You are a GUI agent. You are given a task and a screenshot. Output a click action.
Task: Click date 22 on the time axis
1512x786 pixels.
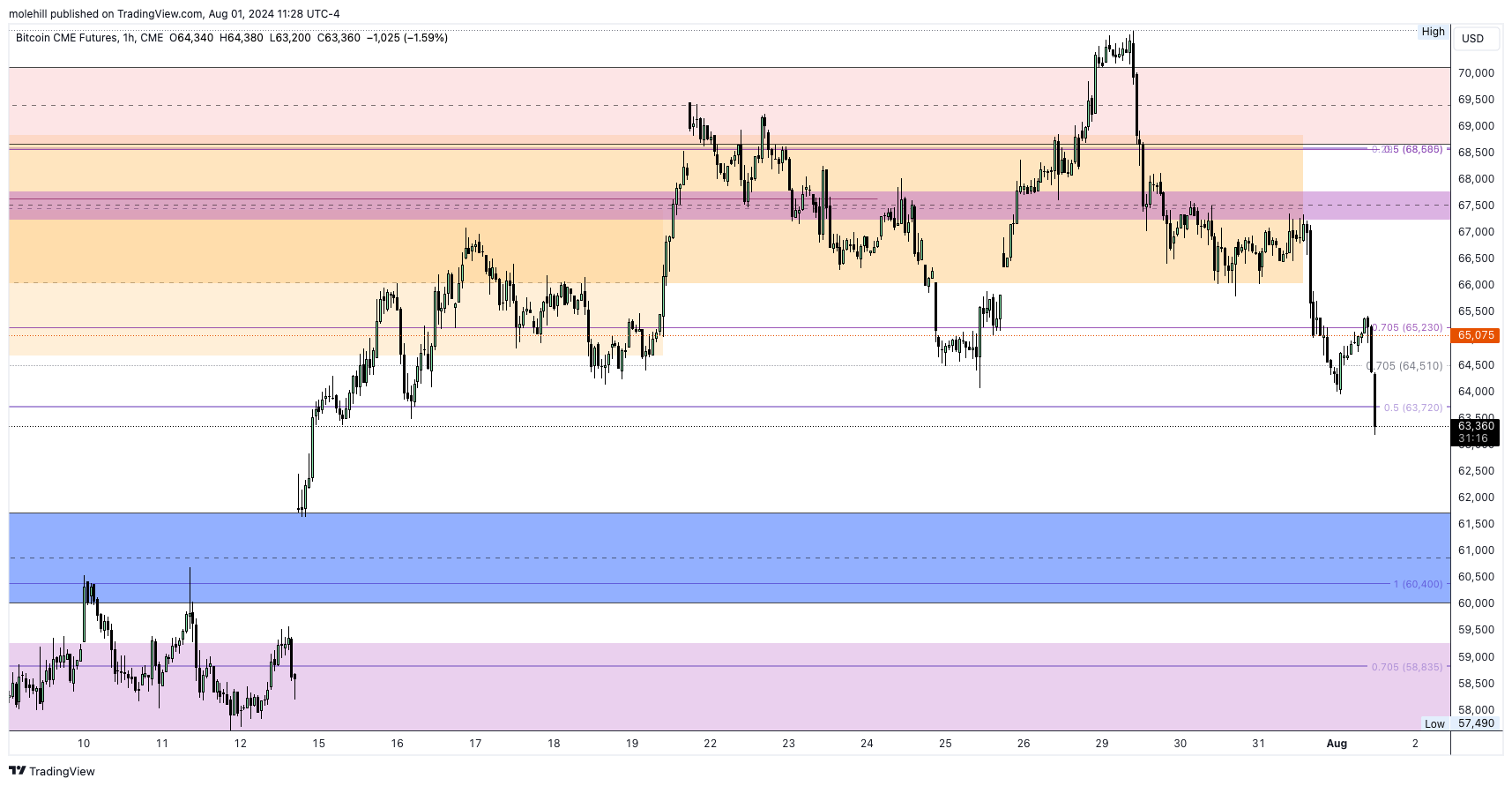[711, 744]
